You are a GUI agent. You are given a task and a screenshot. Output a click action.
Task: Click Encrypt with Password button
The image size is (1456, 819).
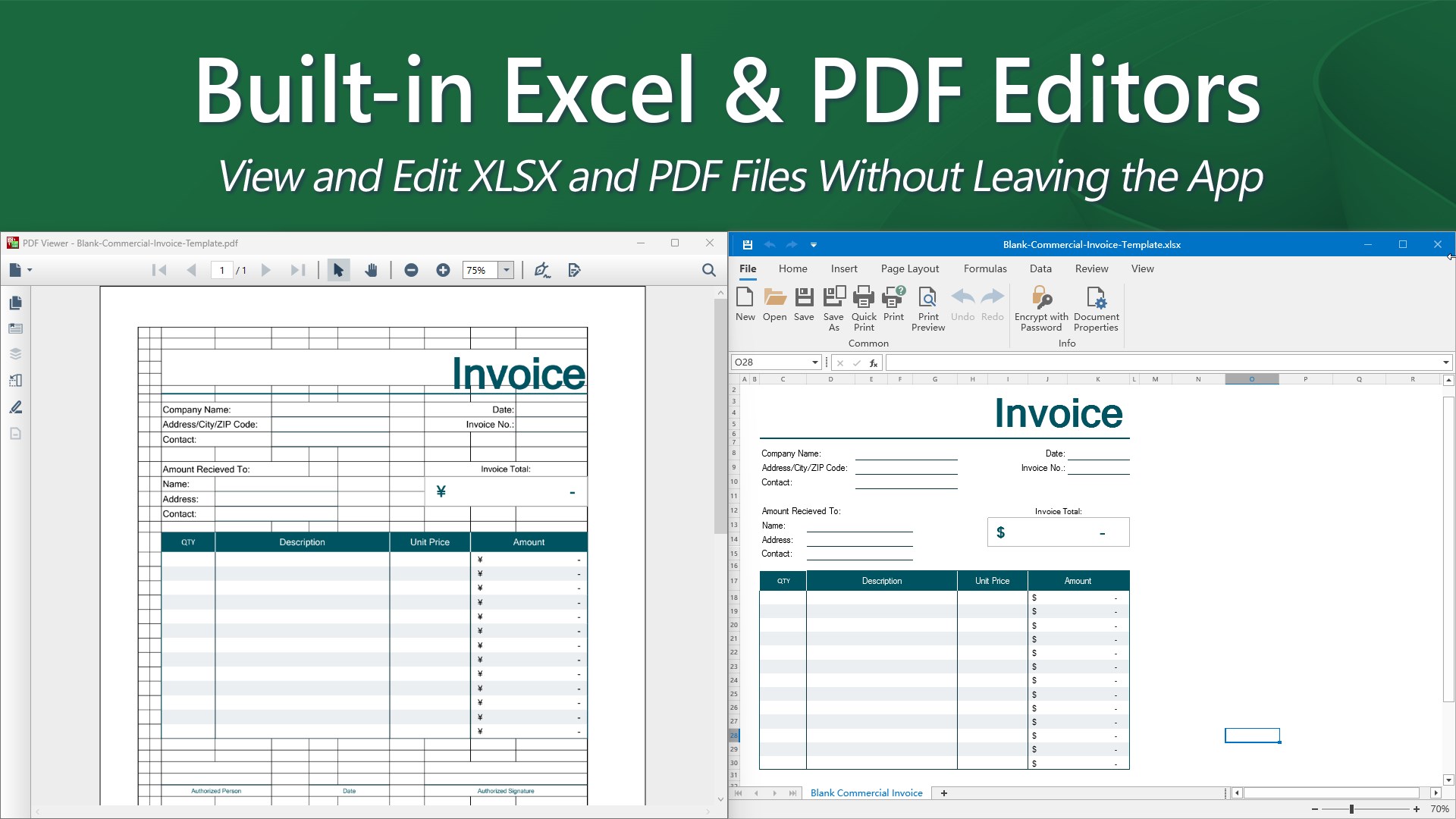[1041, 309]
